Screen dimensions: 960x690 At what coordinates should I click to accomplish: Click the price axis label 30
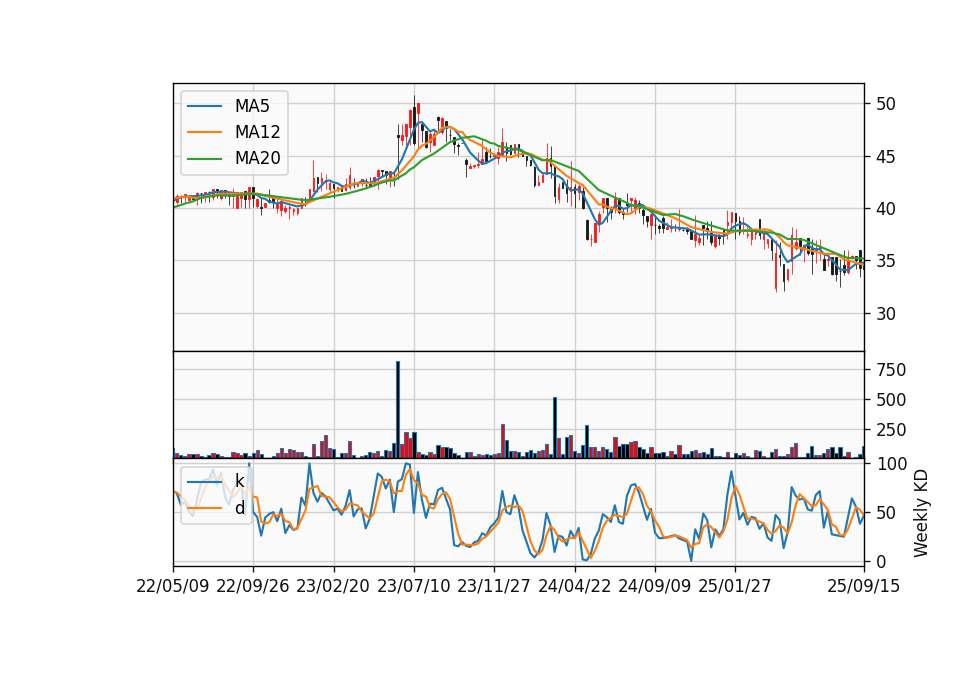pos(885,313)
